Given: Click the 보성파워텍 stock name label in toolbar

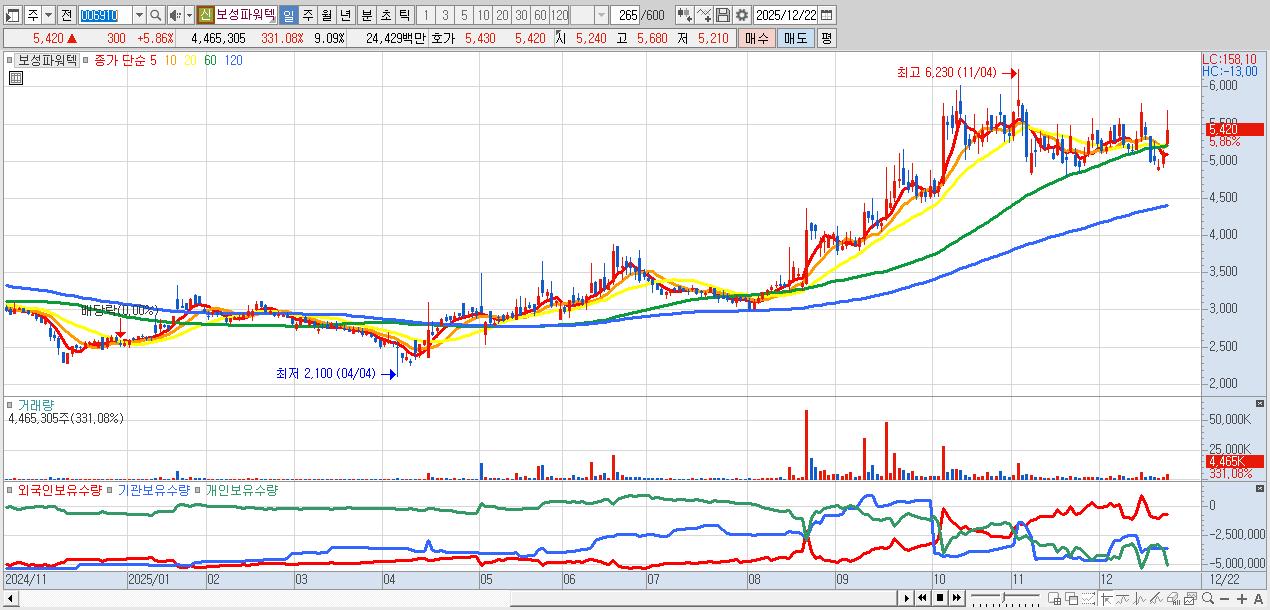Looking at the screenshot, I should [247, 15].
